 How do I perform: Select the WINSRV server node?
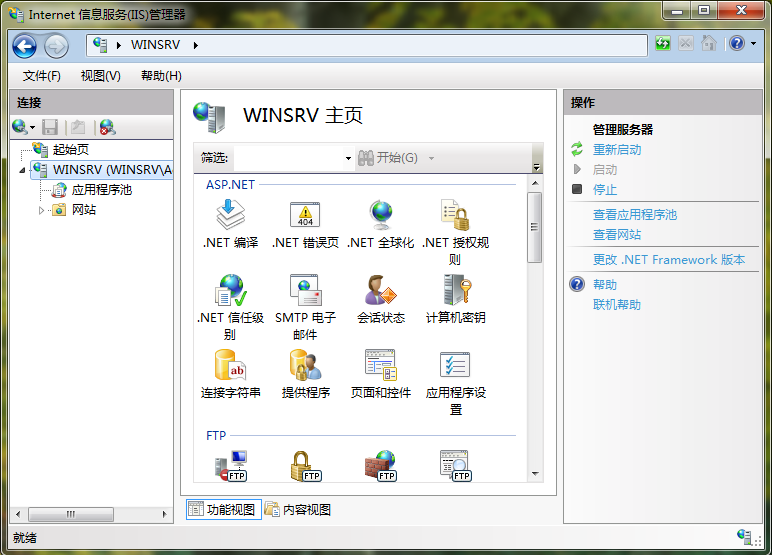point(112,170)
